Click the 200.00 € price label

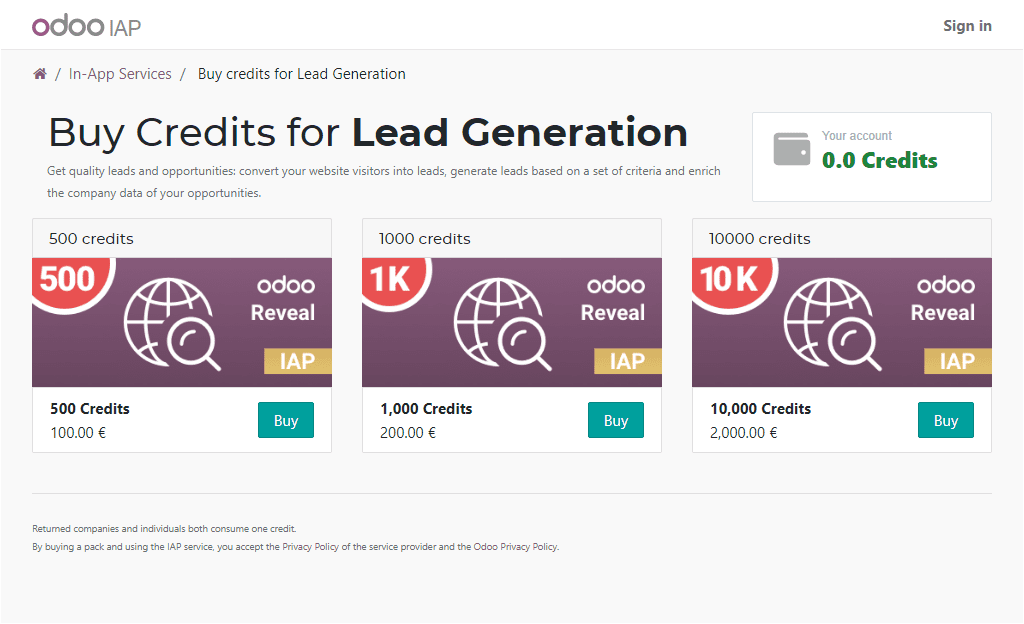(408, 432)
